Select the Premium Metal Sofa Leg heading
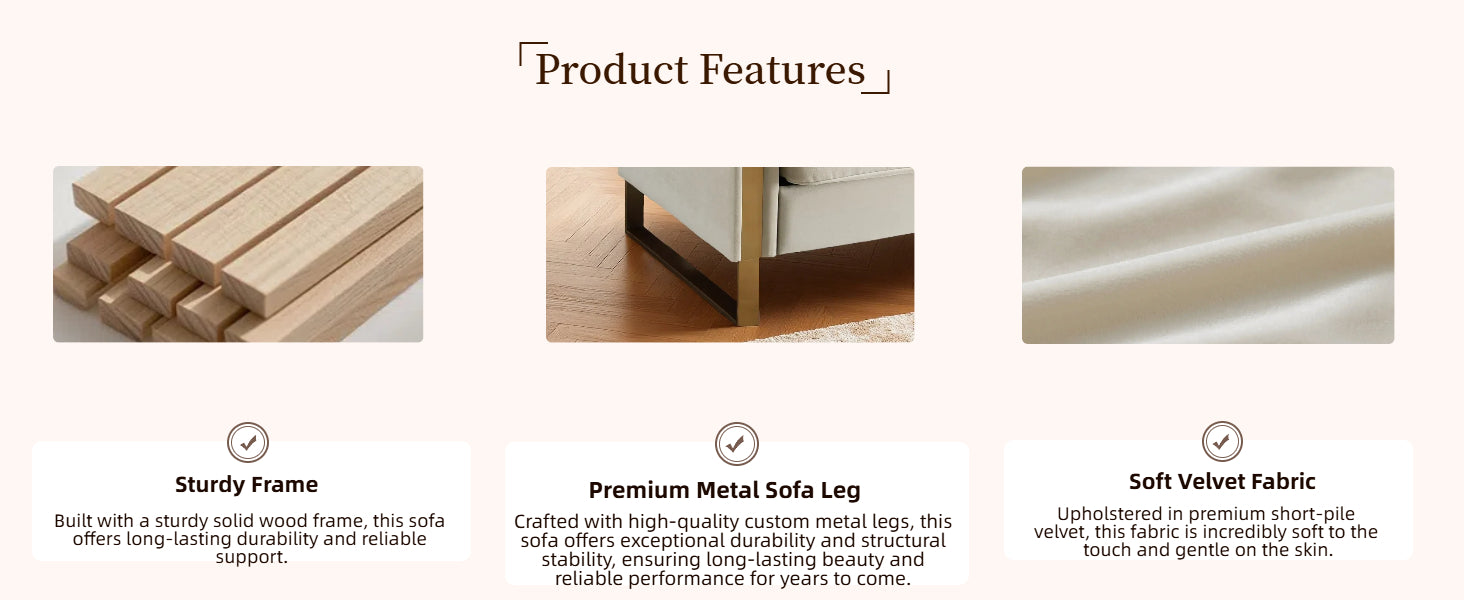This screenshot has height=600, width=1464. 724,490
